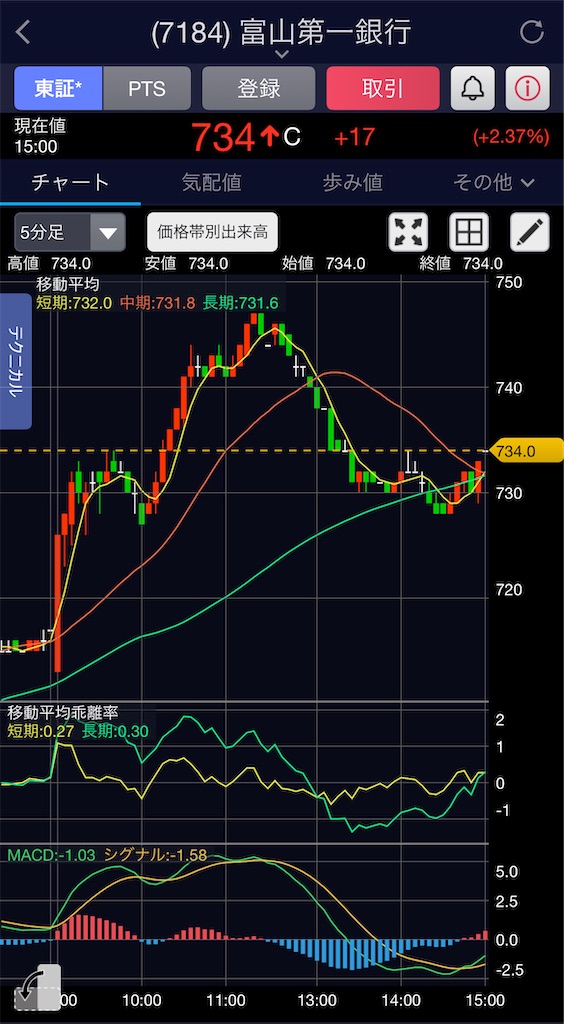Viewport: 564px width, 1024px height.
Task: Tap the 現在値 15:00 label
Action: 40,136
